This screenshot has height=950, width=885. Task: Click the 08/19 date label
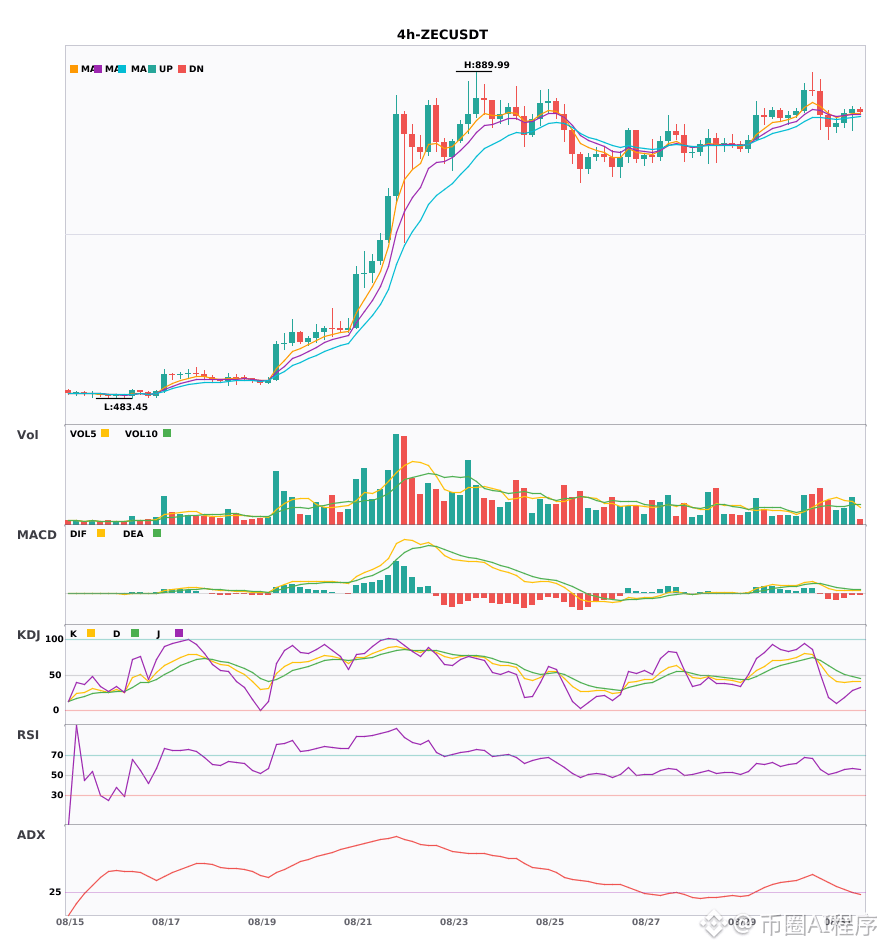tap(262, 922)
